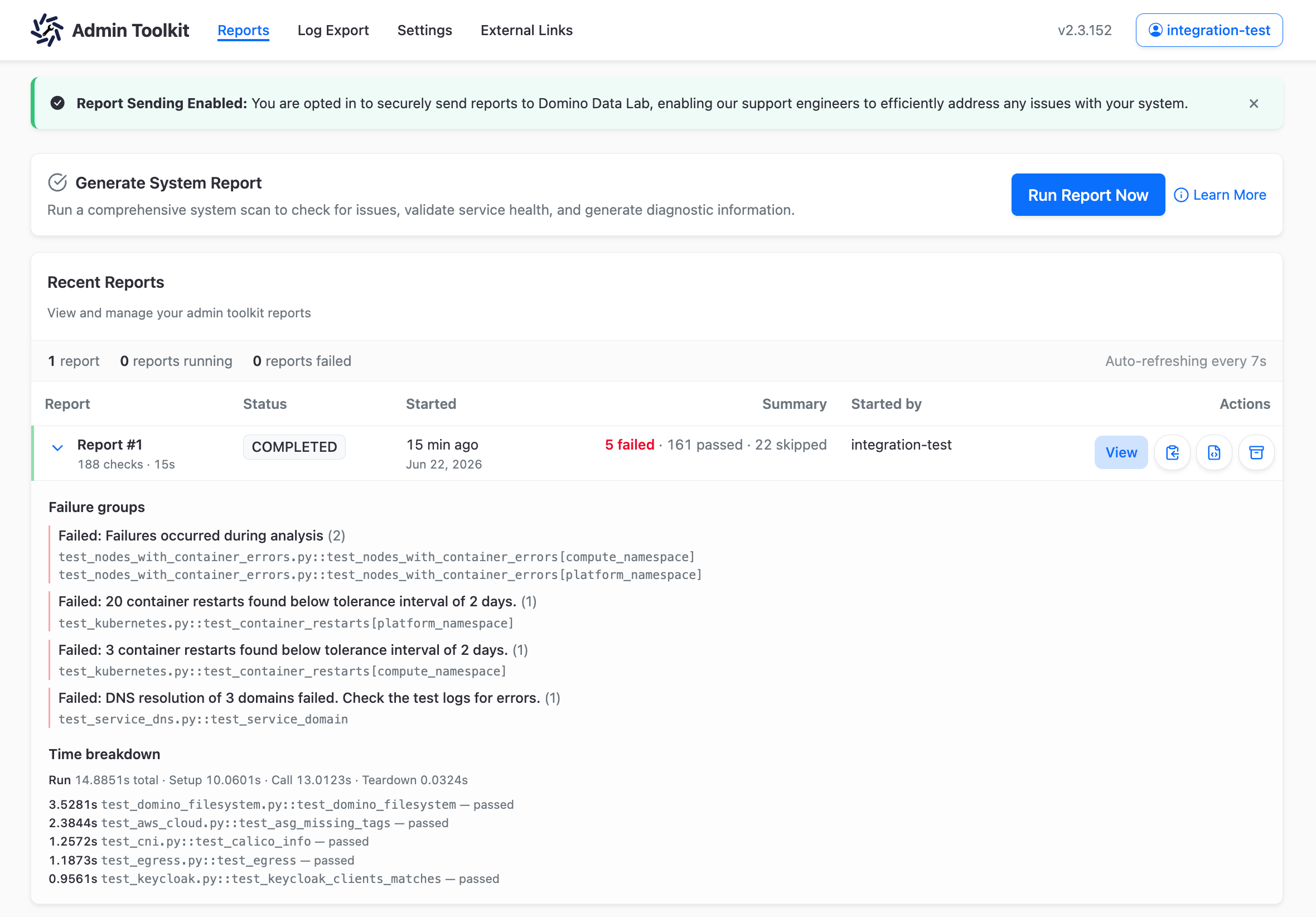Collapse the Report #1 row chevron

click(57, 448)
